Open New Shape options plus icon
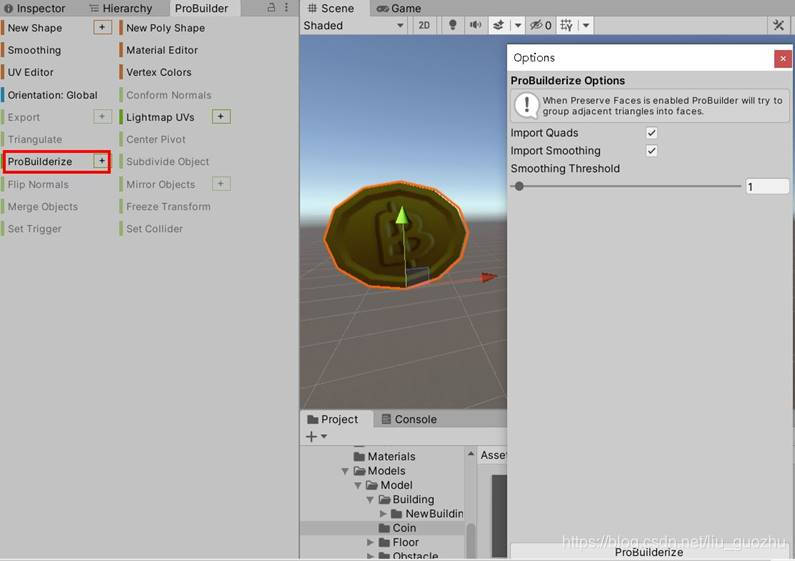Viewport: 795px width, 561px height. tap(102, 27)
